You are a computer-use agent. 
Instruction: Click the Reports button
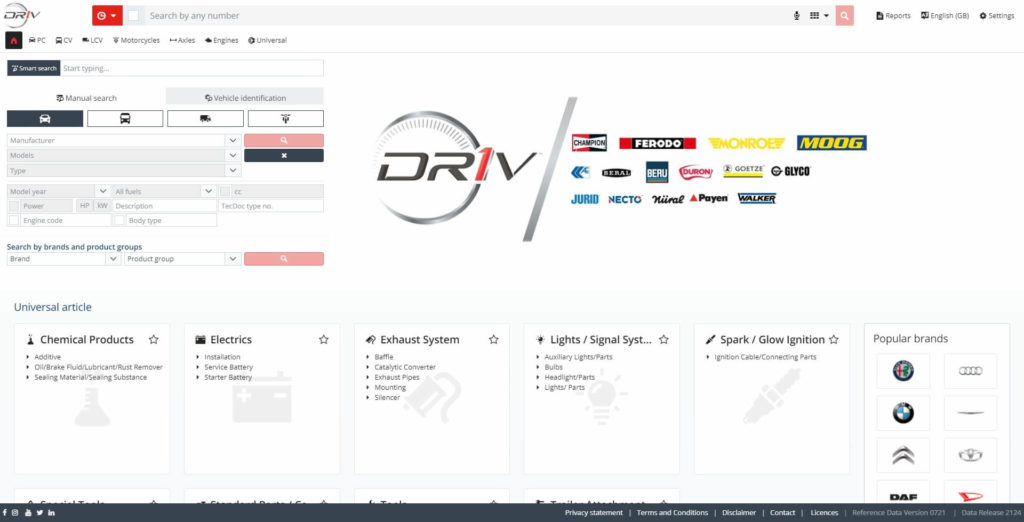click(x=893, y=16)
